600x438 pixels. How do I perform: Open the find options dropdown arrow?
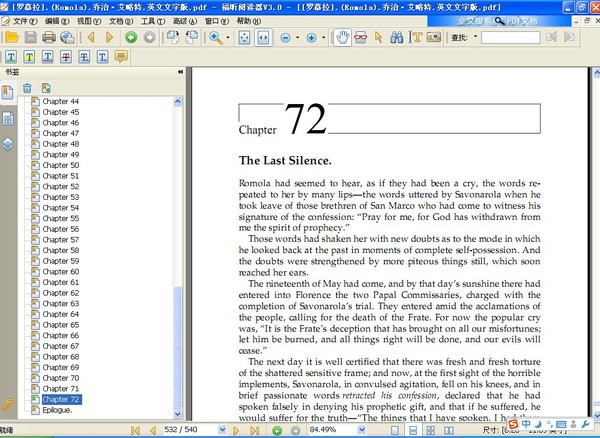pyautogui.click(x=476, y=37)
